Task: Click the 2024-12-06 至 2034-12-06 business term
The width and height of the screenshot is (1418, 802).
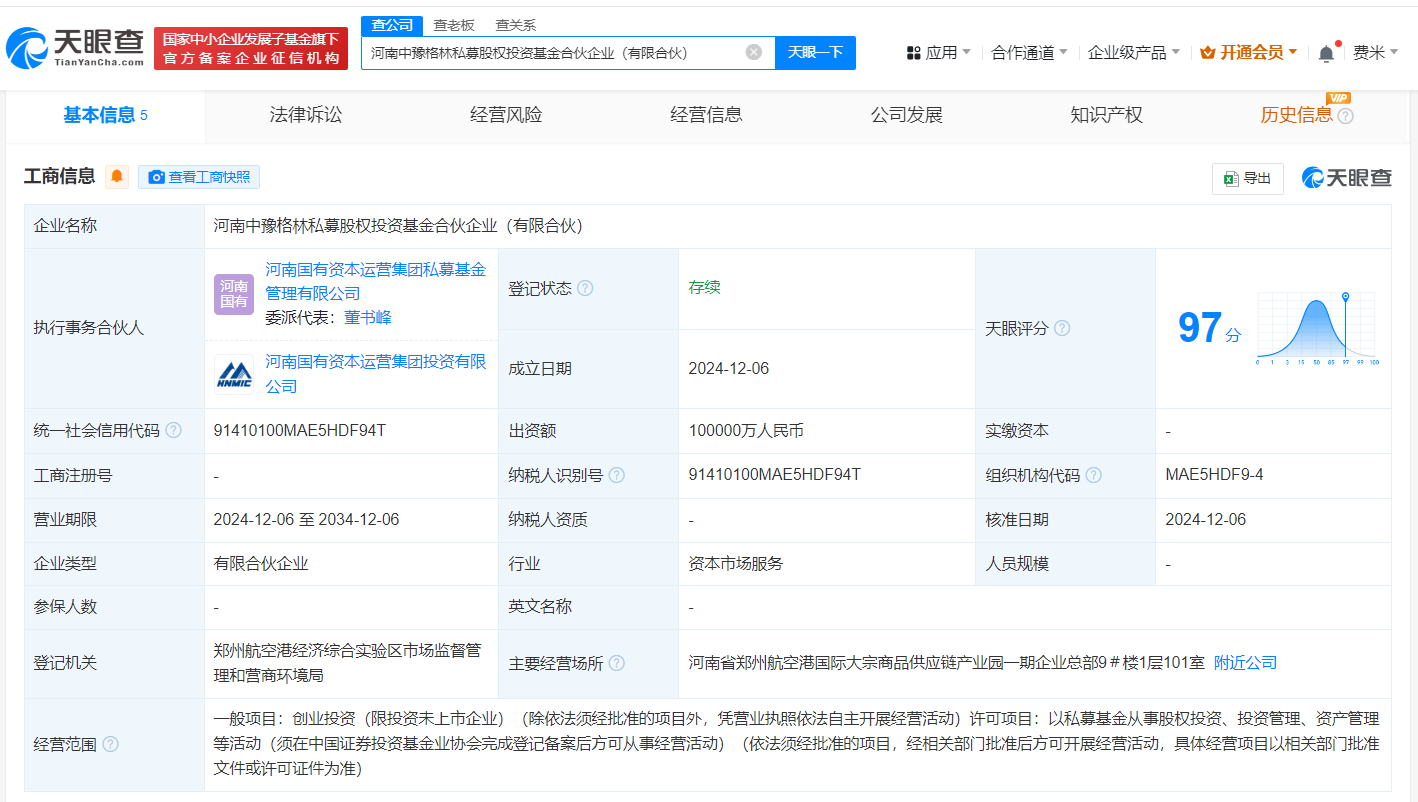Action: (x=306, y=520)
